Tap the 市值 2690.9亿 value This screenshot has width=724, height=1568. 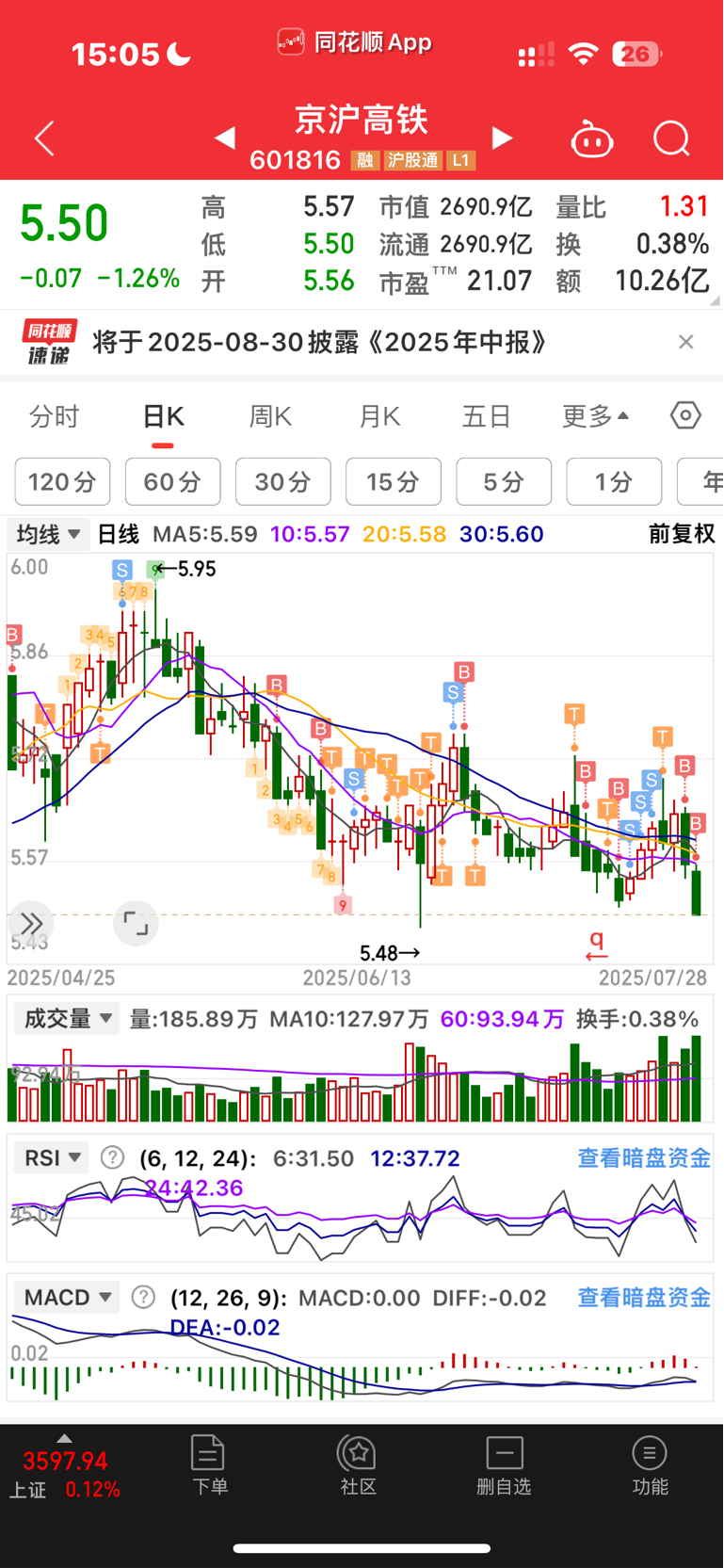[486, 206]
